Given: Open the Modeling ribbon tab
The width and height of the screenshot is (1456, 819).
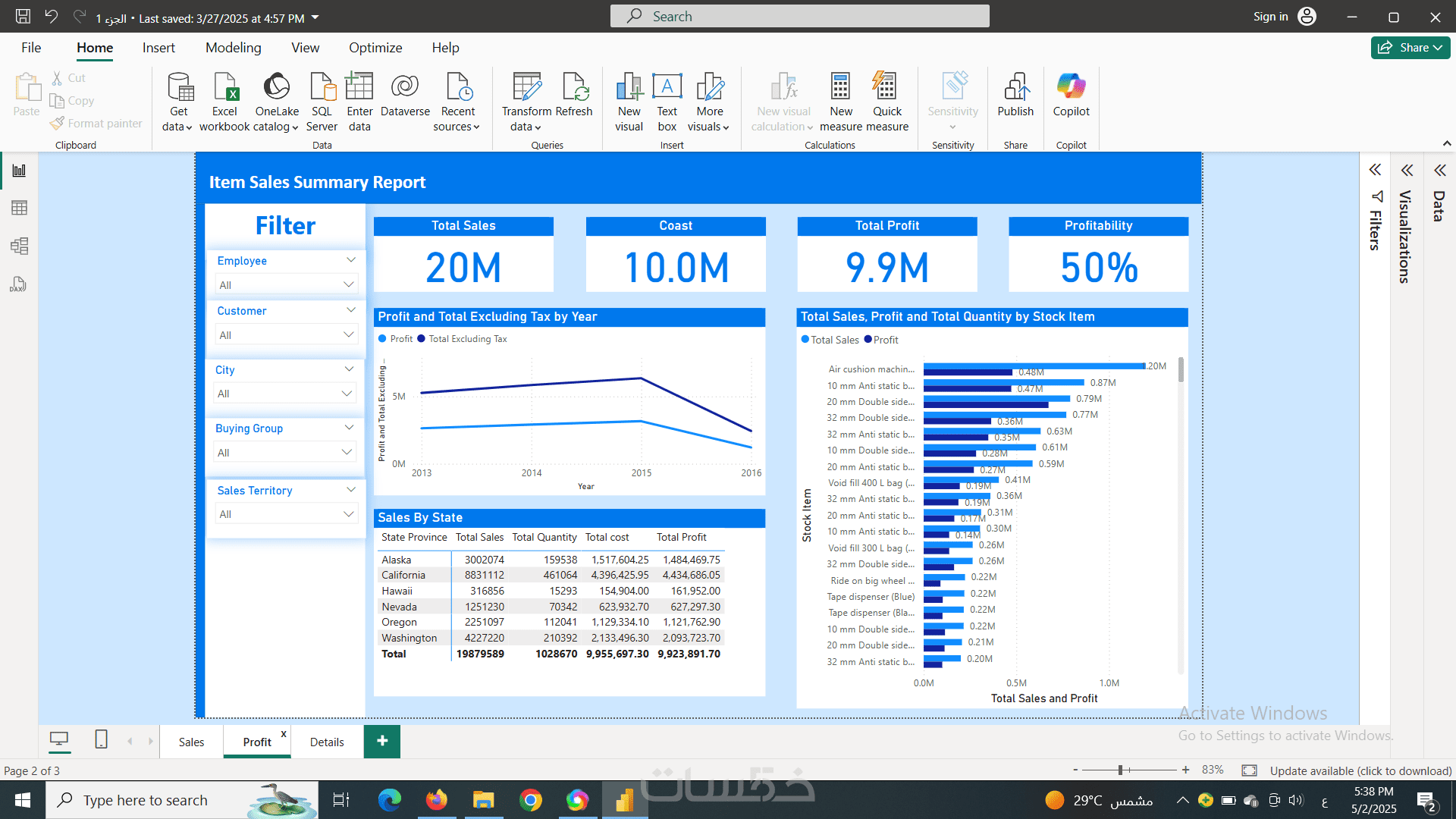Looking at the screenshot, I should pos(233,48).
